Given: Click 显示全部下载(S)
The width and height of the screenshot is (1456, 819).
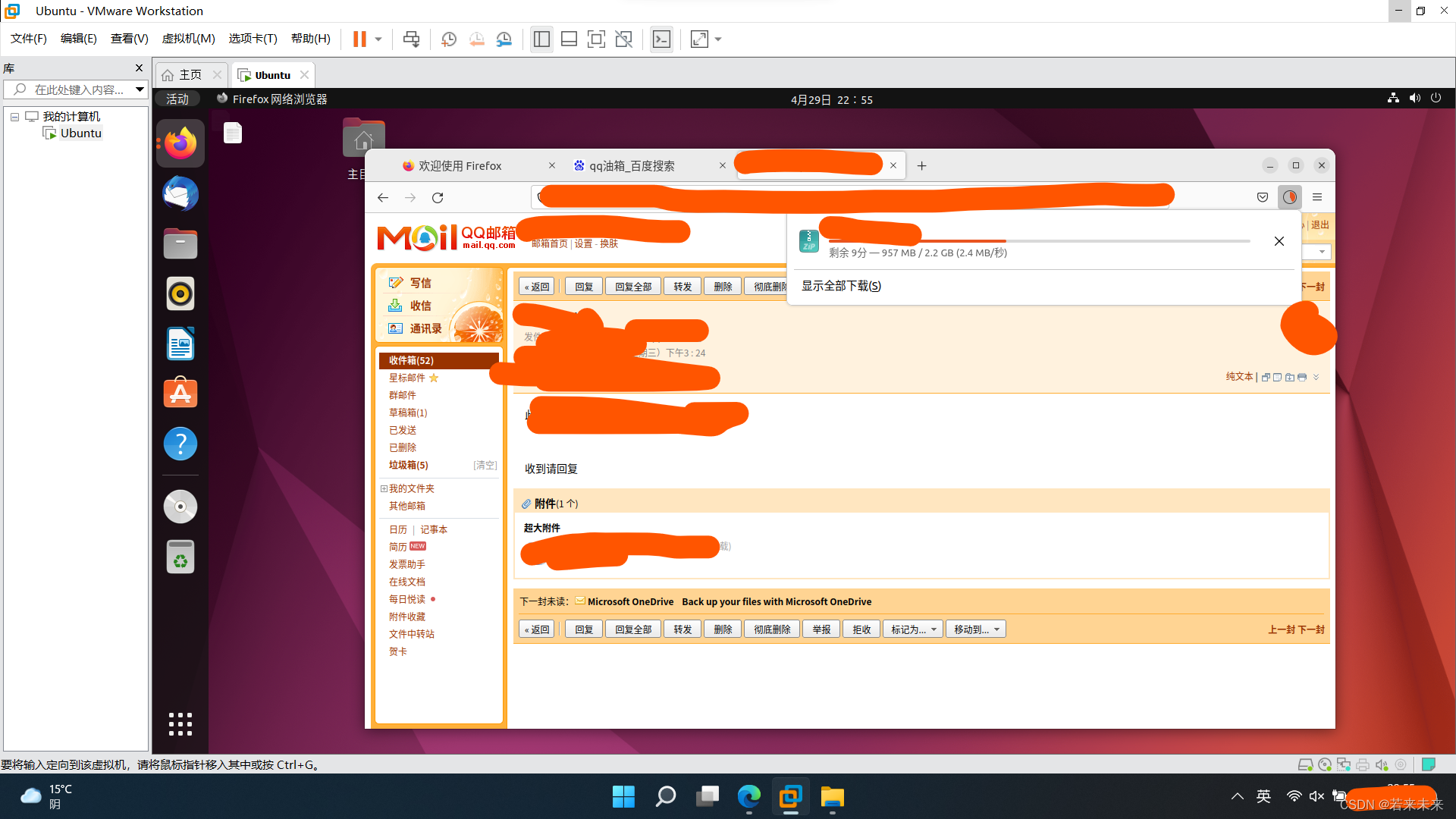Looking at the screenshot, I should click(x=841, y=286).
